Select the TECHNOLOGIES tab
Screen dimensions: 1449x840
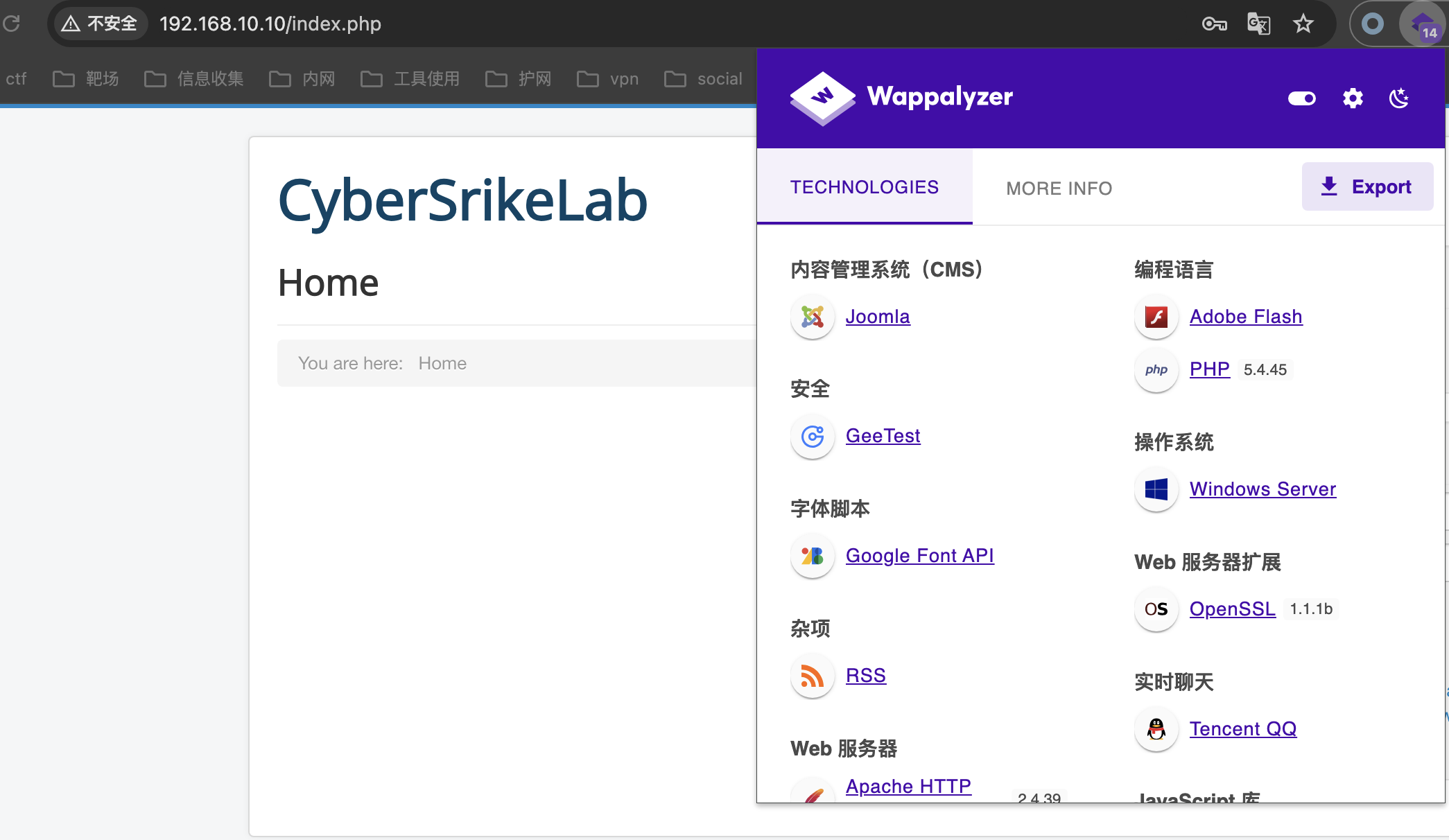click(x=865, y=187)
